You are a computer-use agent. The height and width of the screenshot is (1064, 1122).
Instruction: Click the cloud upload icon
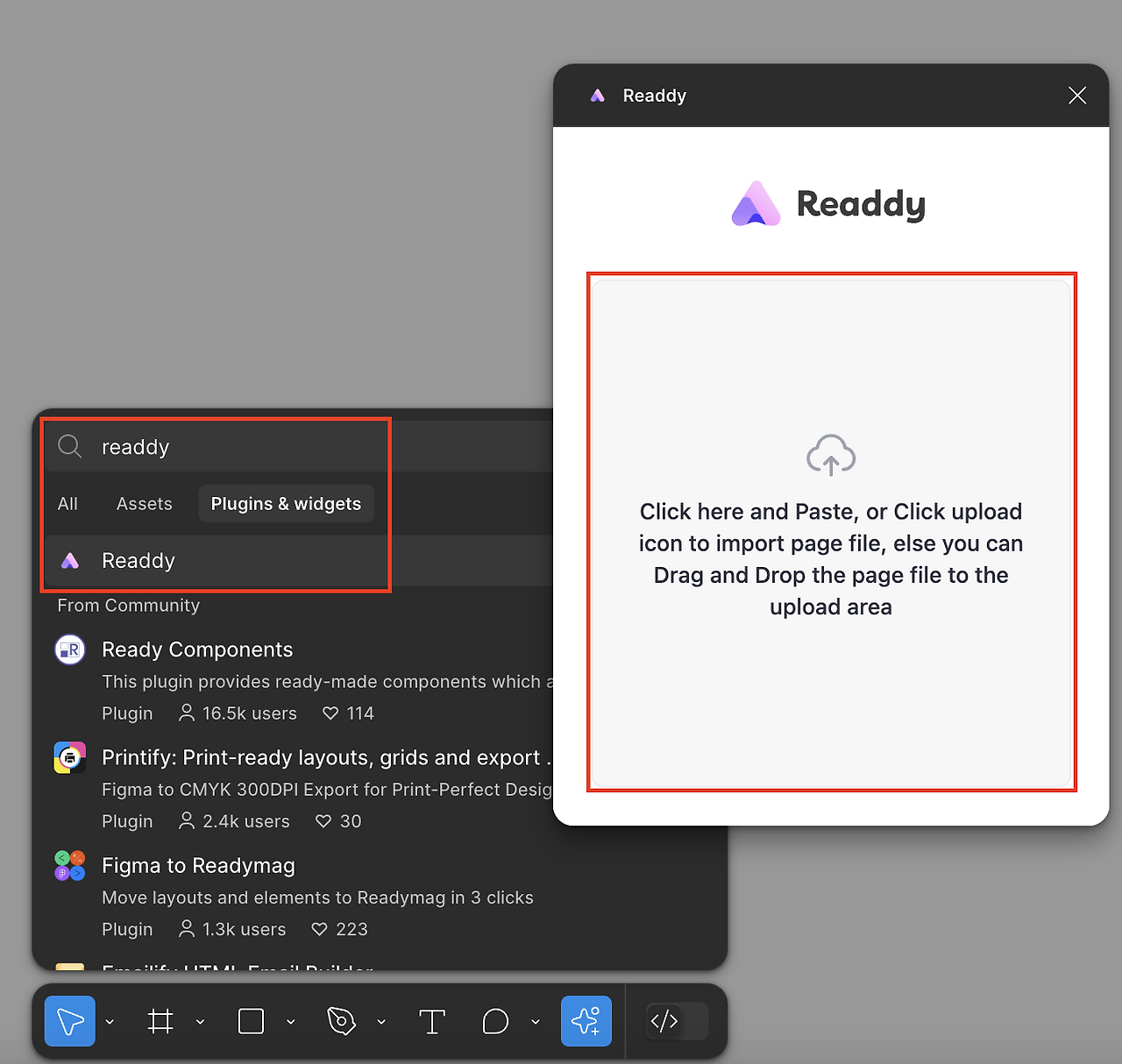[x=831, y=455]
